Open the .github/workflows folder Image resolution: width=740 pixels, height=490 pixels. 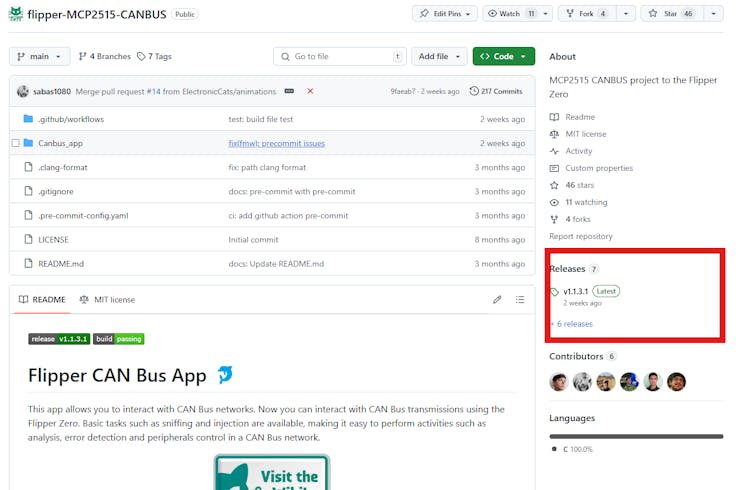pyautogui.click(x=71, y=119)
